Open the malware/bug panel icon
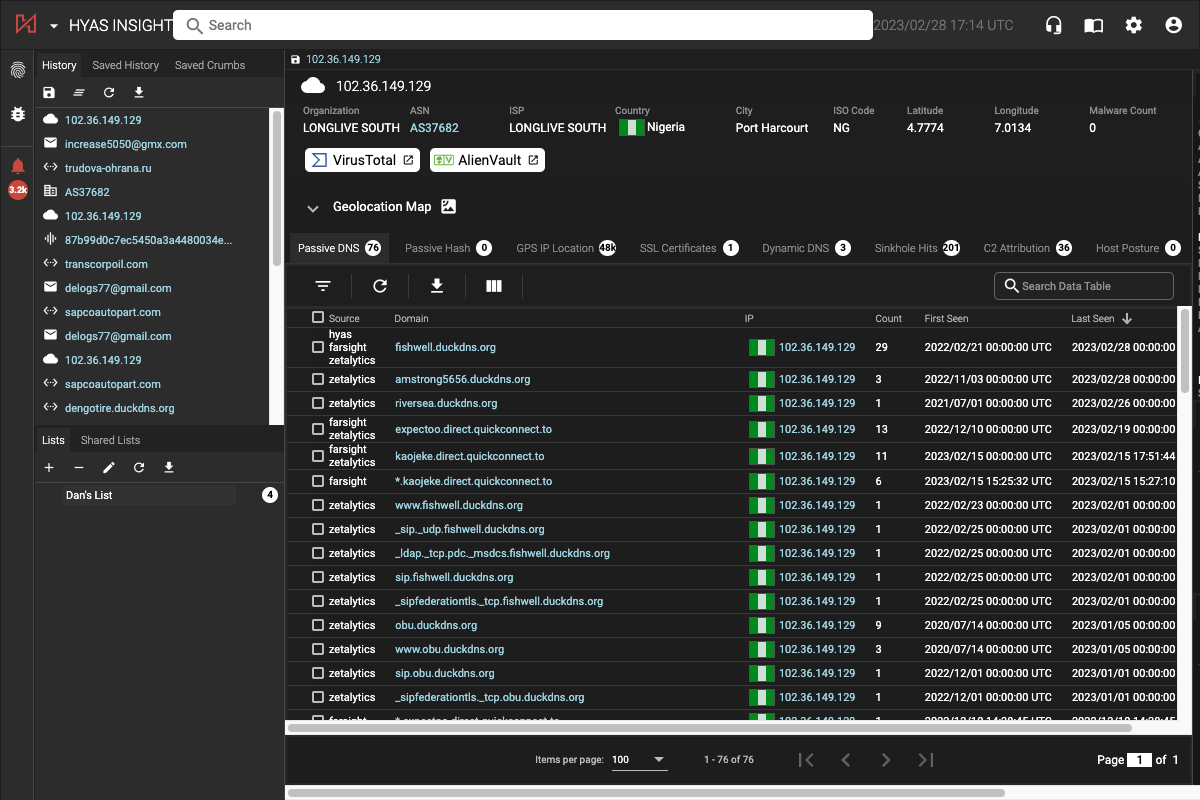The height and width of the screenshot is (800, 1200). 17,114
